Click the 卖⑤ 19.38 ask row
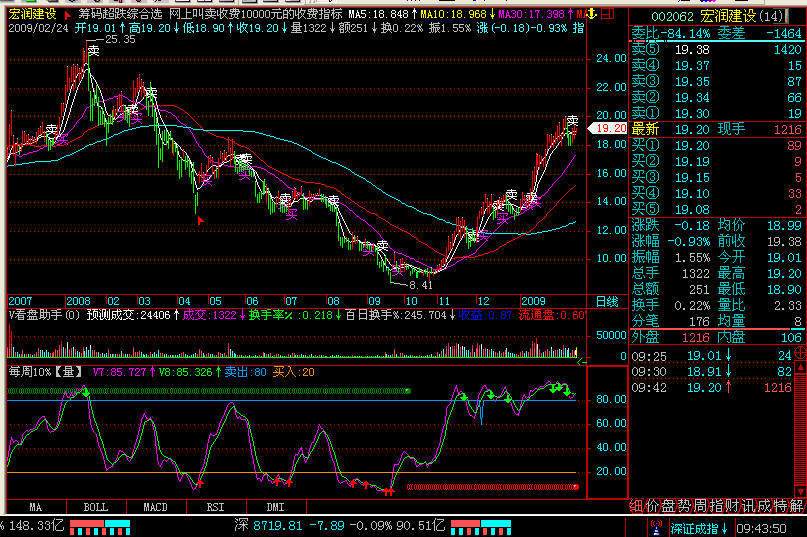This screenshot has width=807, height=537. [x=716, y=49]
